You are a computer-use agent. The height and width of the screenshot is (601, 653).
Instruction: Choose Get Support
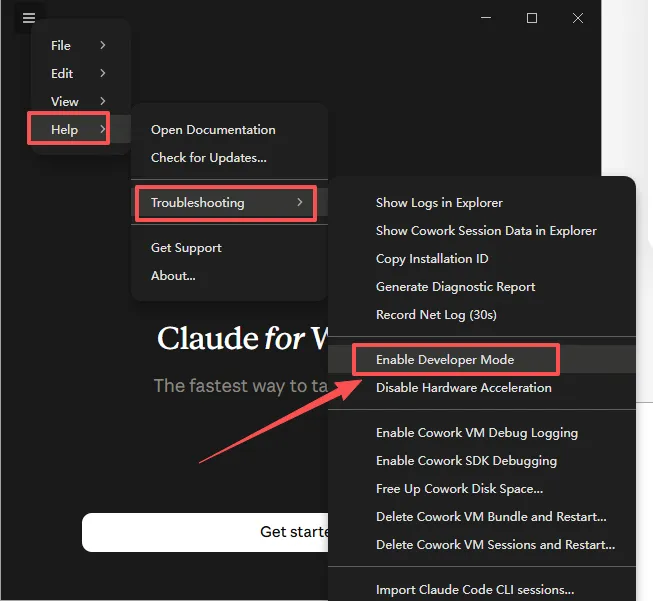(229, 247)
